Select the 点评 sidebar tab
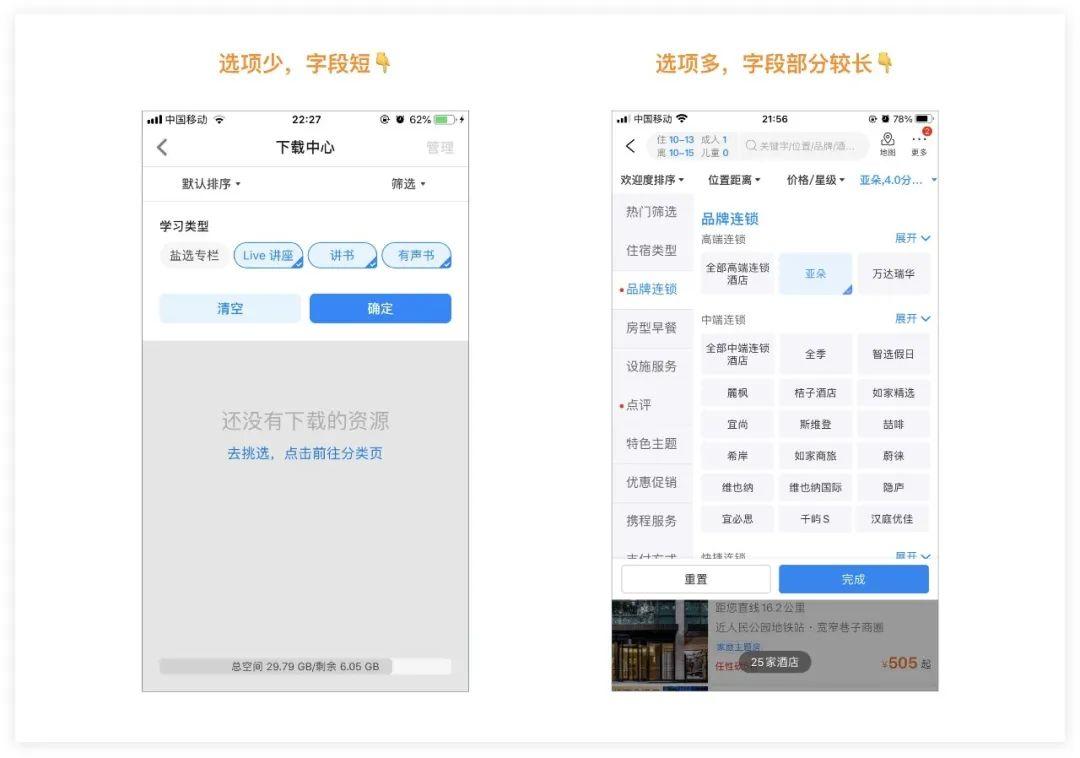This screenshot has height=758, width=1080. (x=652, y=405)
